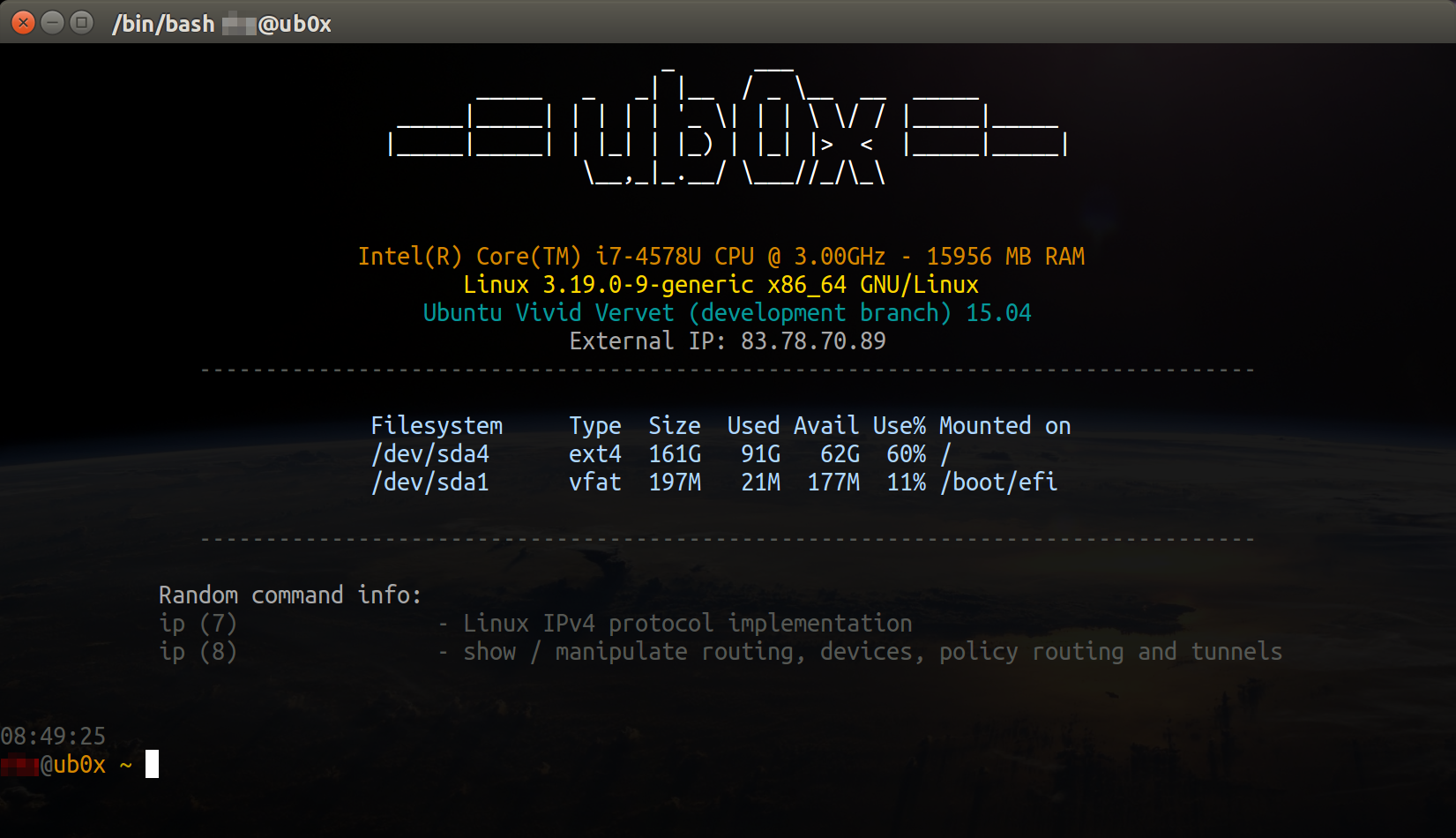Click the 15956 MB RAM value
1456x838 pixels.
(1005, 257)
